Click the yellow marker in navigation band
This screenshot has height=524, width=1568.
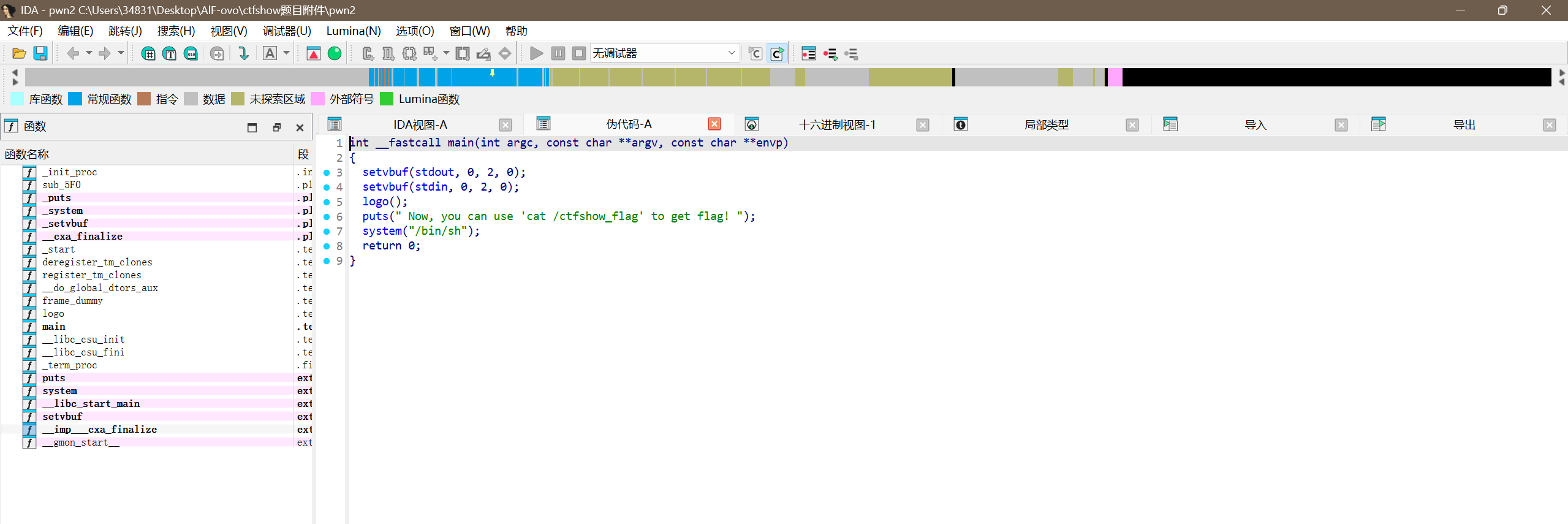coord(492,73)
